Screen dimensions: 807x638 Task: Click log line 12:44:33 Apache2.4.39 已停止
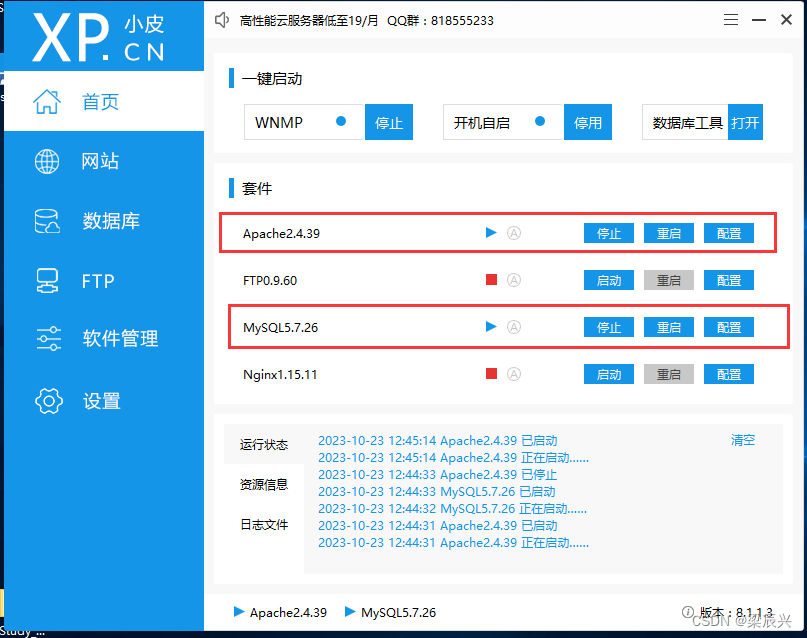pyautogui.click(x=437, y=474)
